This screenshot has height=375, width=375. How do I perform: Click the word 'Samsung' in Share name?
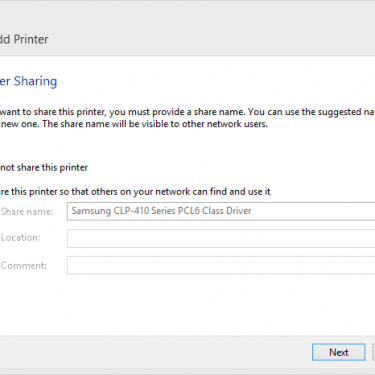91,211
